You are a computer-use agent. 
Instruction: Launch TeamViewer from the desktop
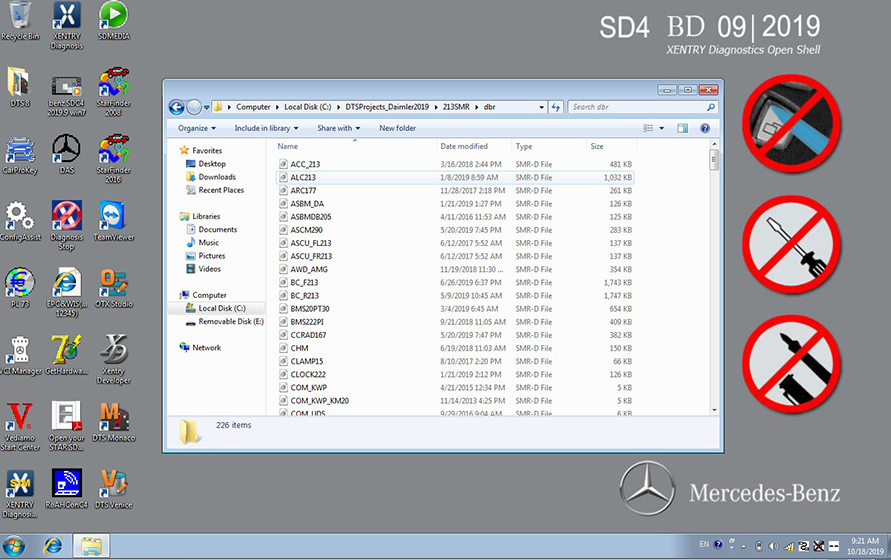(113, 221)
